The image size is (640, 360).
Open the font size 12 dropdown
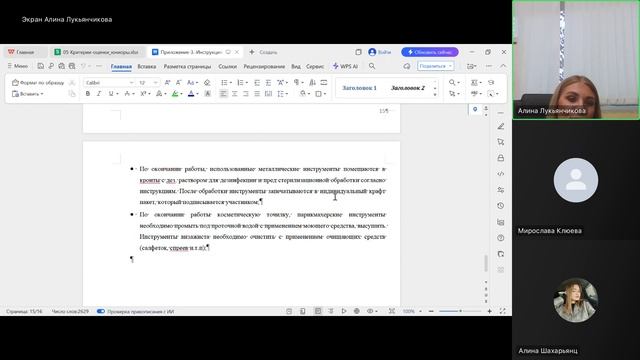[x=156, y=82]
